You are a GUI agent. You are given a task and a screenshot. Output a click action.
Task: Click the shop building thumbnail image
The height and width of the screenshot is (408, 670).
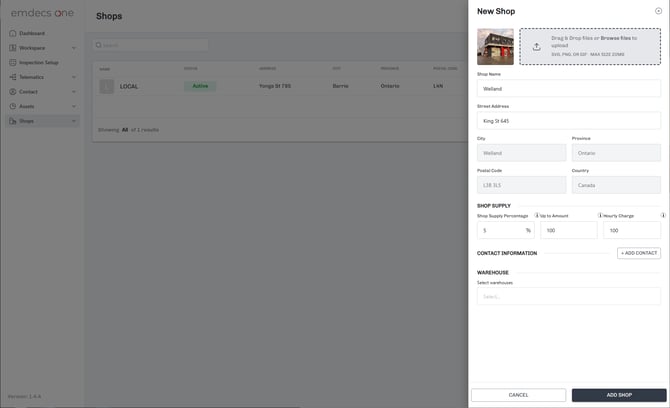(x=495, y=47)
